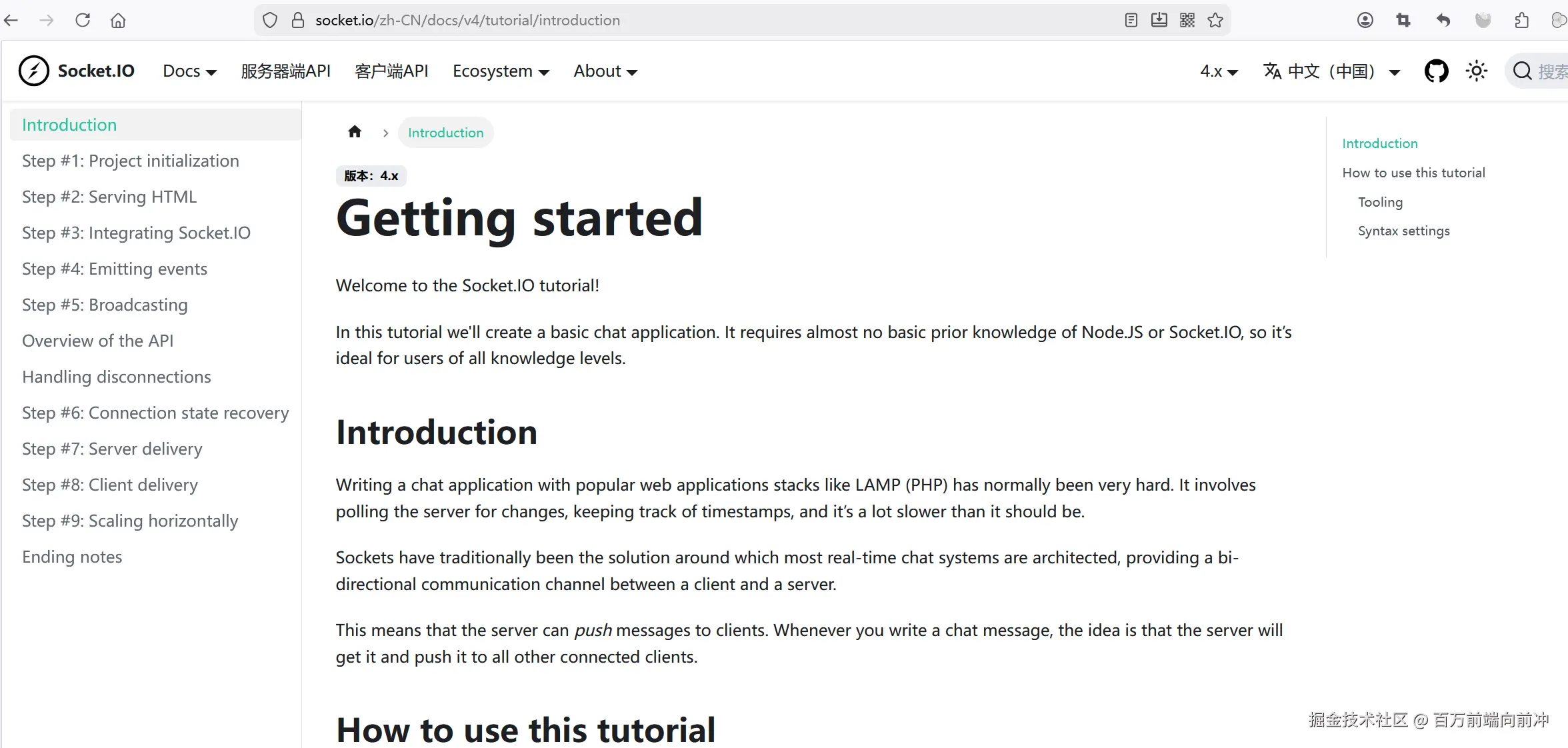The image size is (1568, 748).
Task: Go to Step #3: Integrating Socket.IO
Action: click(x=136, y=233)
